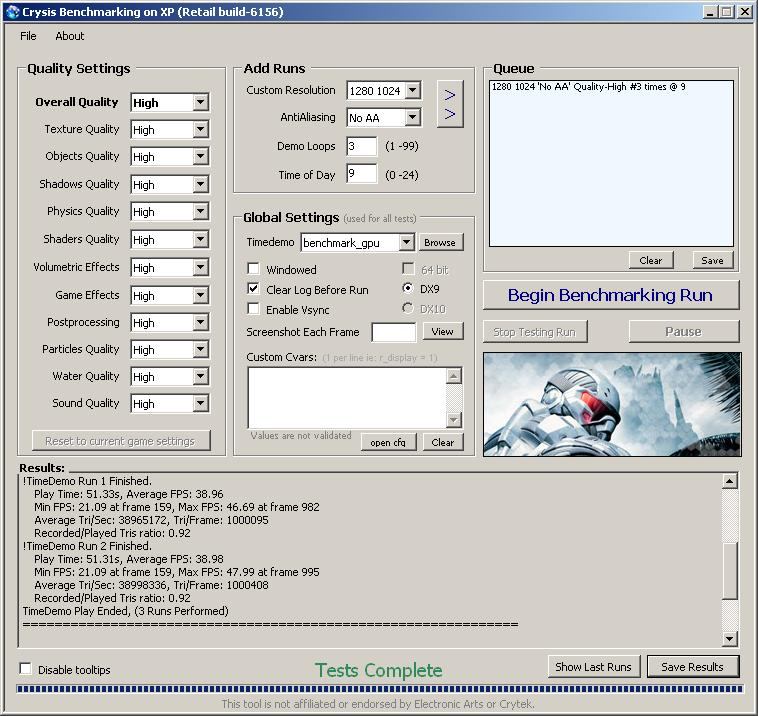758x716 pixels.
Task: Enable the Vsync checkbox
Action: pyautogui.click(x=253, y=309)
